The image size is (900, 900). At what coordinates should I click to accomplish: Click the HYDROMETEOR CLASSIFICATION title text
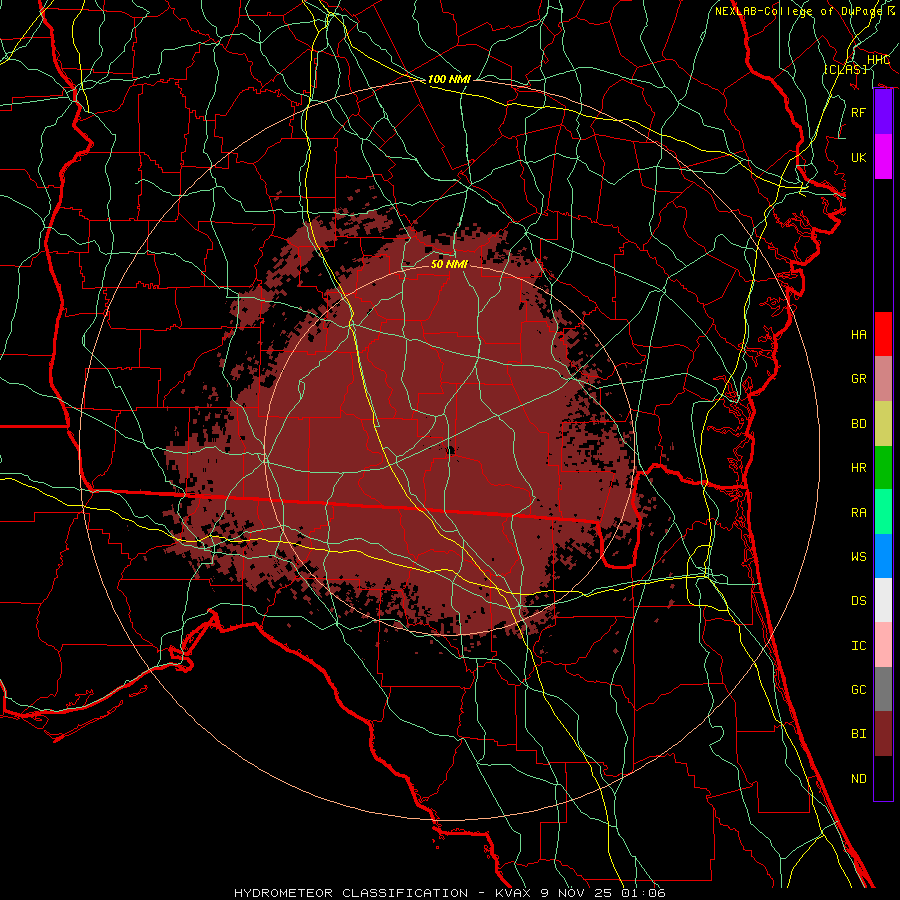point(351,893)
